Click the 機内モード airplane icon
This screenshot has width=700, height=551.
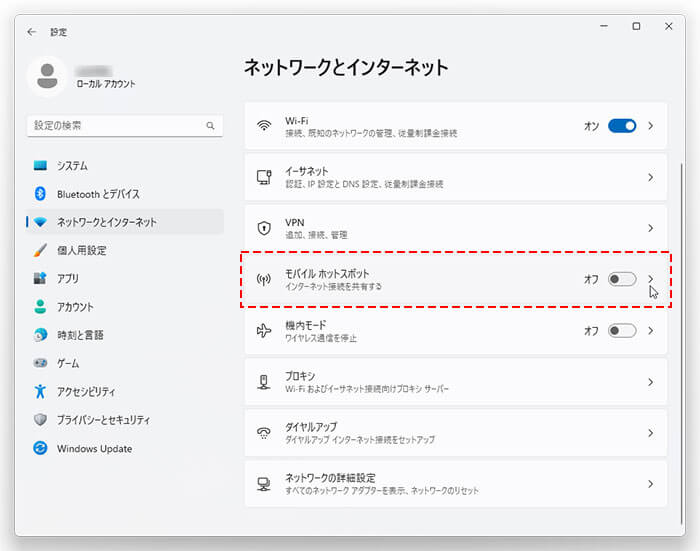[264, 331]
